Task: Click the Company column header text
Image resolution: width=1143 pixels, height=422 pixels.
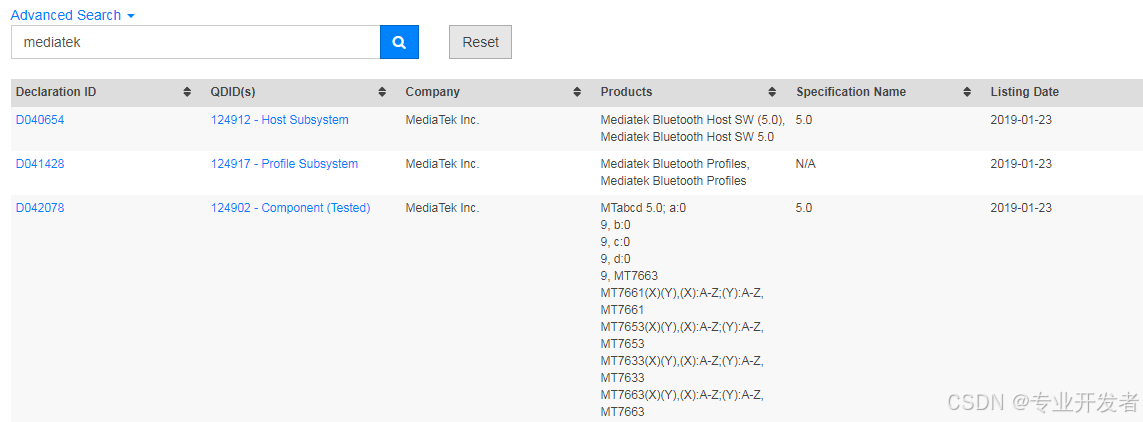Action: pos(433,92)
